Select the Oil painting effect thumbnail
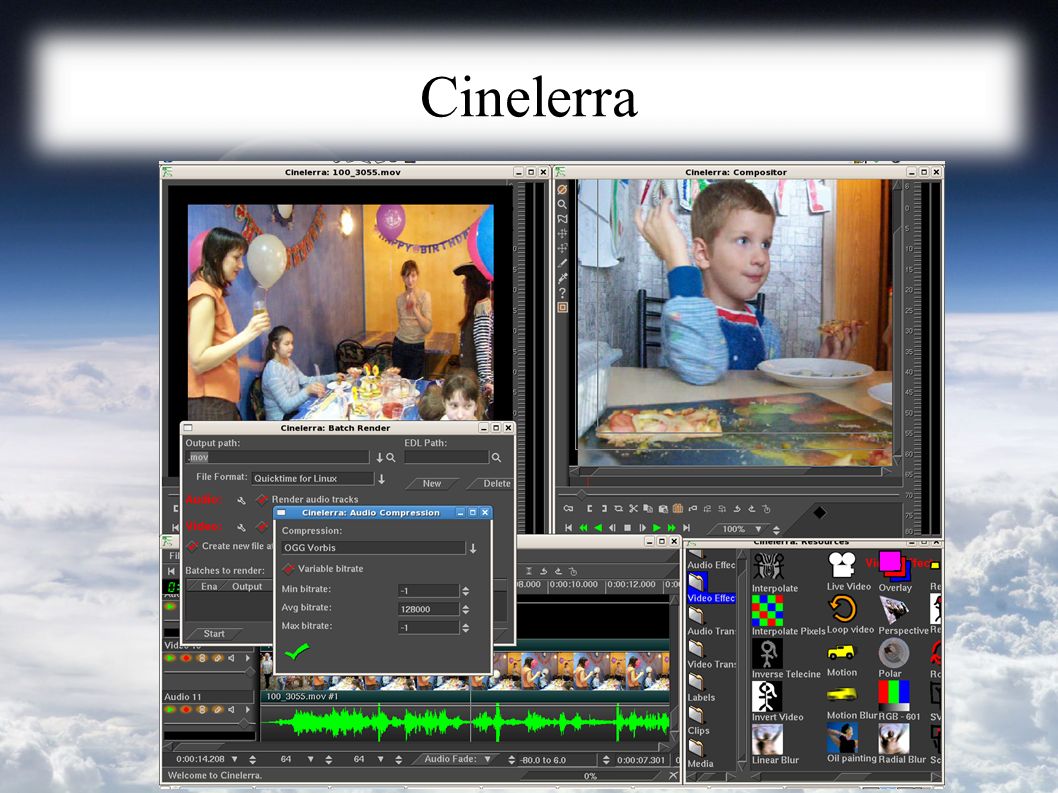 pos(842,738)
